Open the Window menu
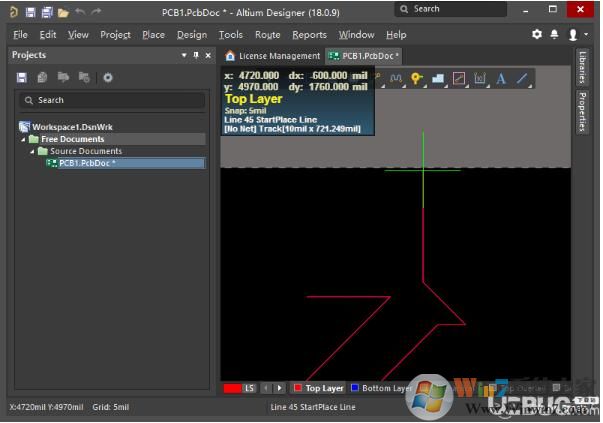 (x=356, y=35)
